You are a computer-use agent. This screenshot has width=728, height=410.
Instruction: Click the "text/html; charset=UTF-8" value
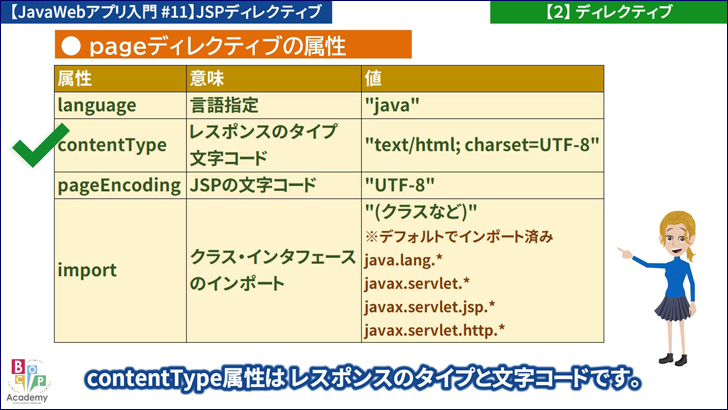click(x=481, y=145)
